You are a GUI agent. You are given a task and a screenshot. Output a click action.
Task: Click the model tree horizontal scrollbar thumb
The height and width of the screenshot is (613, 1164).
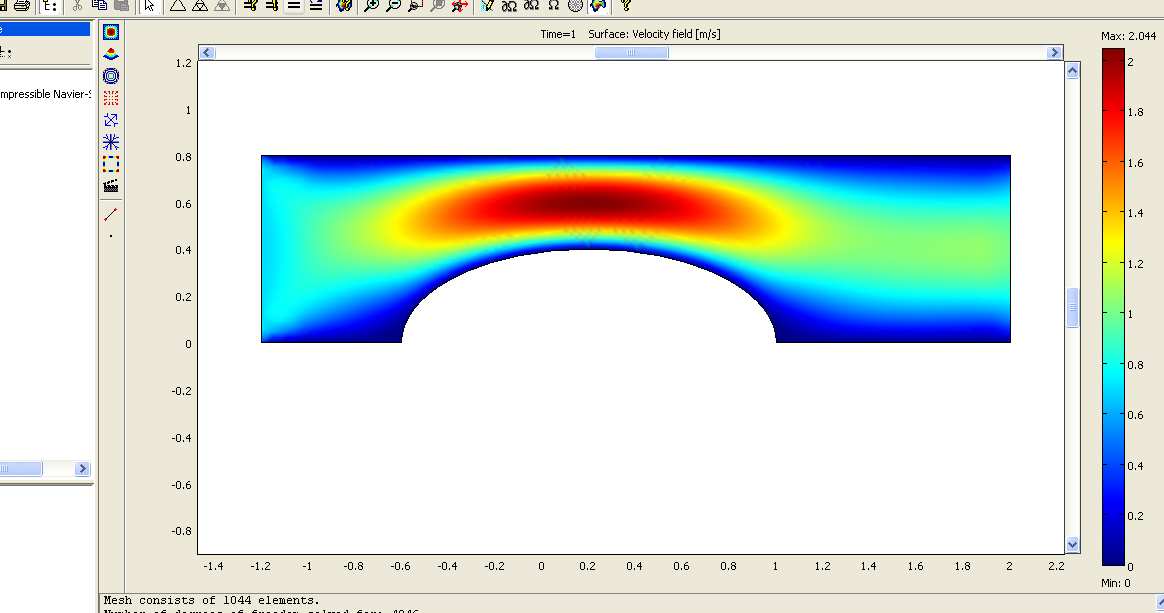click(21, 469)
